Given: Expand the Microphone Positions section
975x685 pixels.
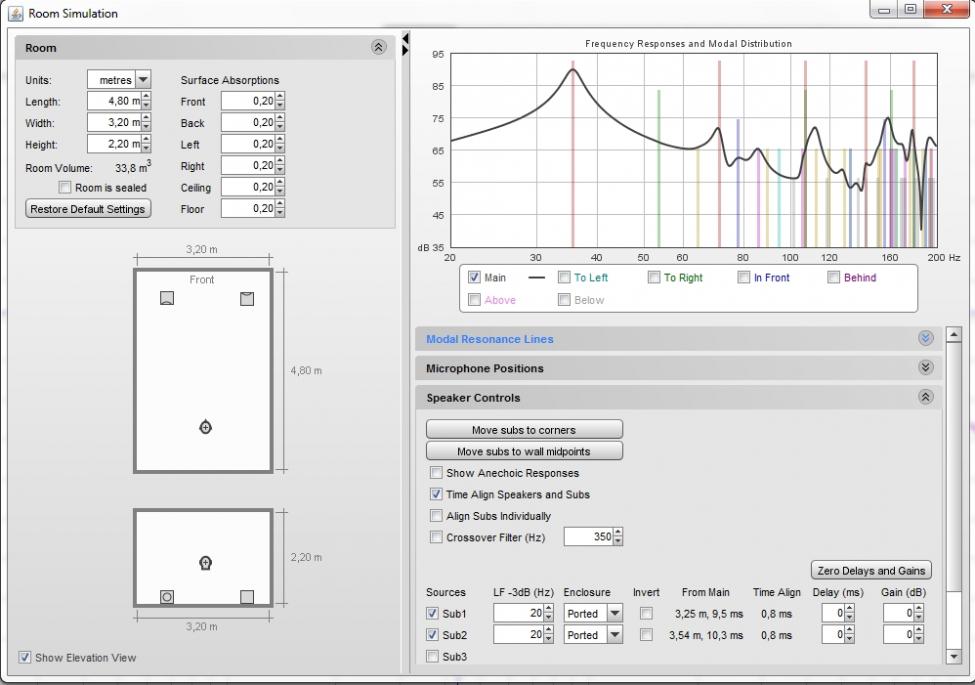Looking at the screenshot, I should [924, 368].
